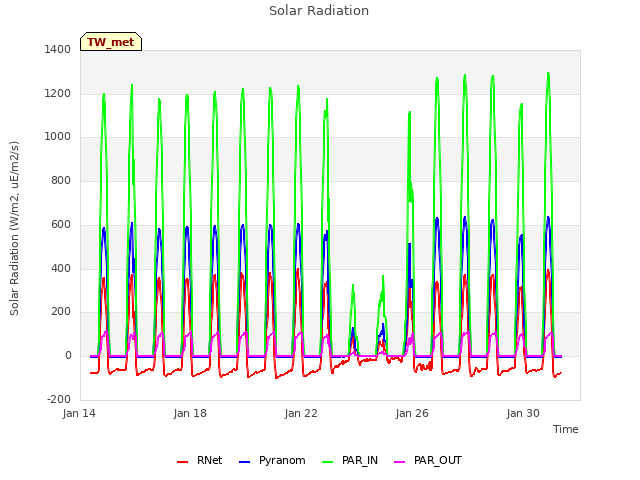Click the Jan 30 x-axis label
The width and height of the screenshot is (640, 480).
point(523,413)
